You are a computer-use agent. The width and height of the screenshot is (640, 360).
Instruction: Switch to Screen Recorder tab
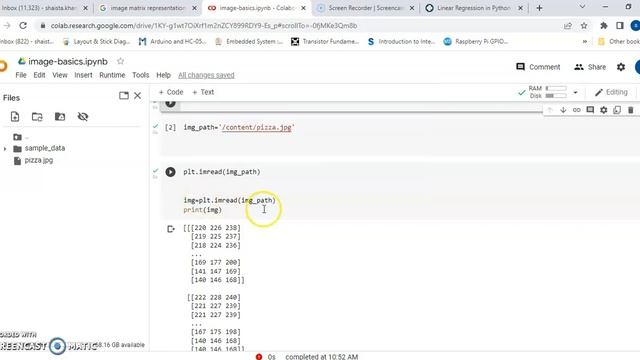pyautogui.click(x=366, y=8)
